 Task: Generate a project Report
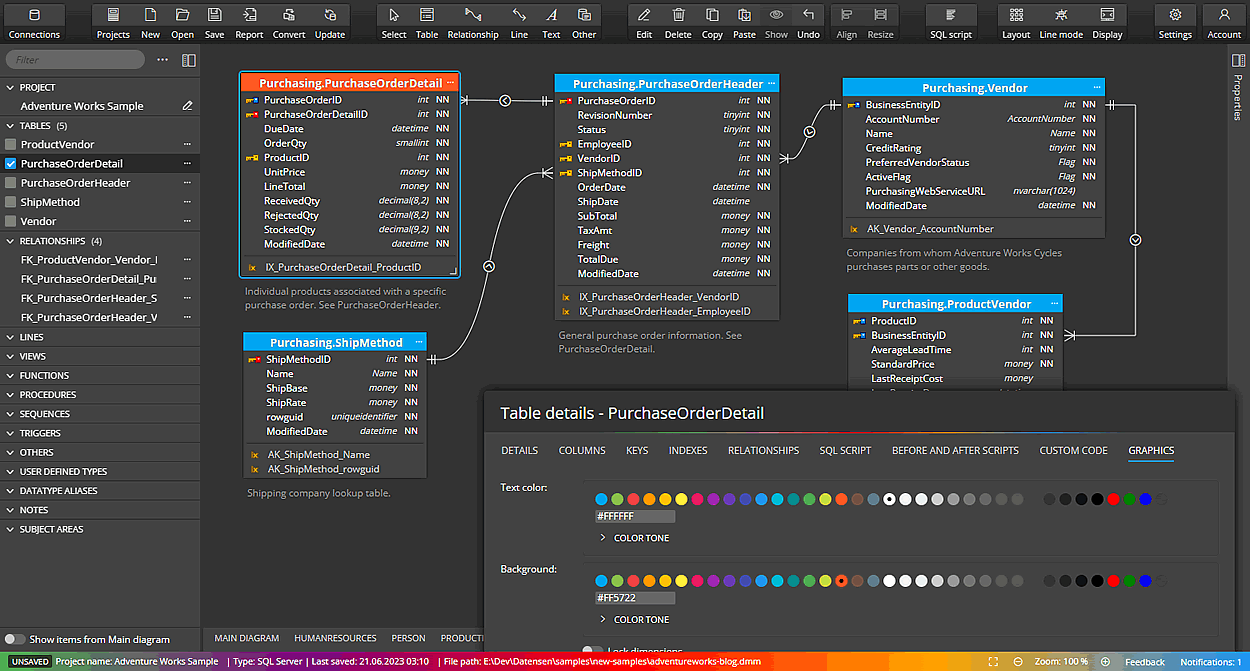(249, 20)
